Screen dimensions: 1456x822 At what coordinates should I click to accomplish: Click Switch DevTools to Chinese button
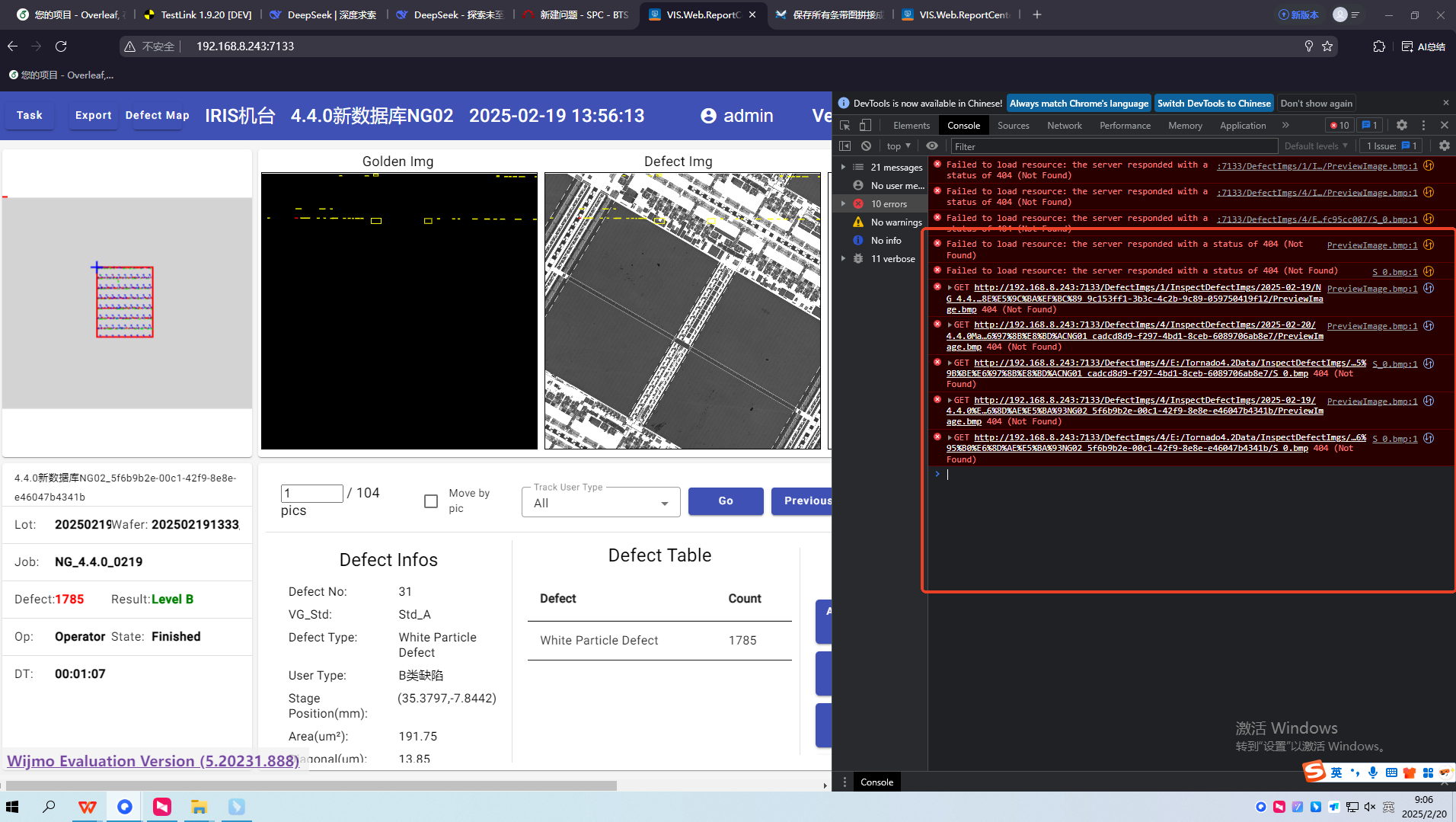point(1214,103)
